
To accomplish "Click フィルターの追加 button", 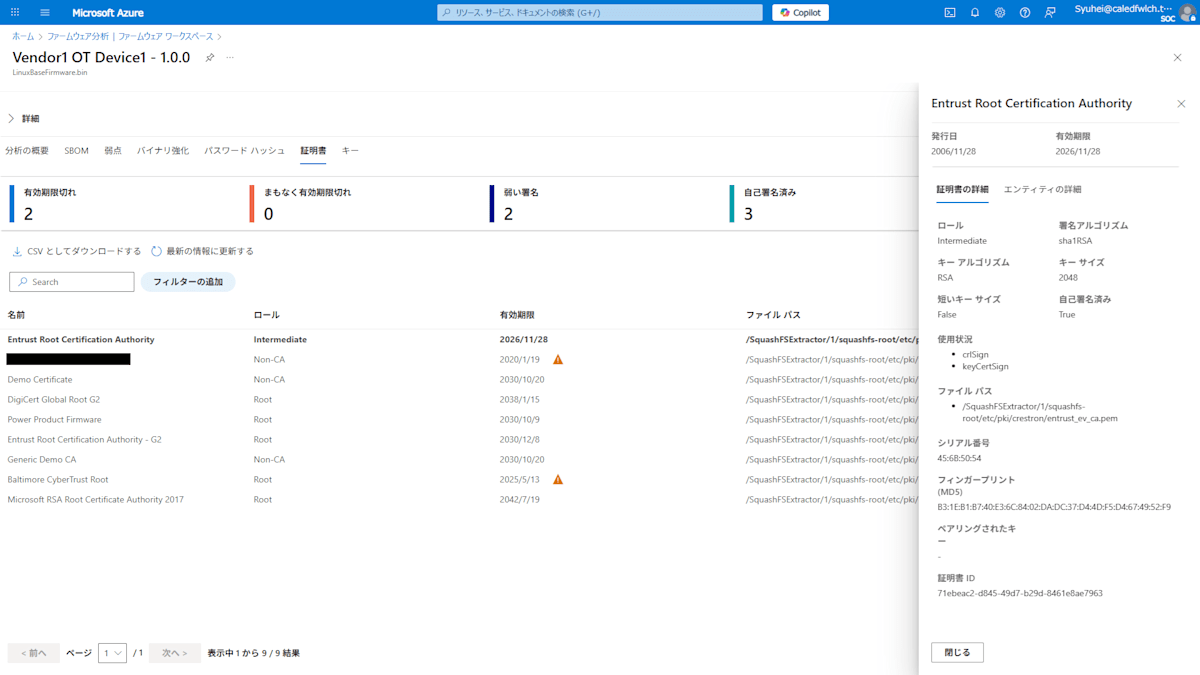I will coord(188,282).
